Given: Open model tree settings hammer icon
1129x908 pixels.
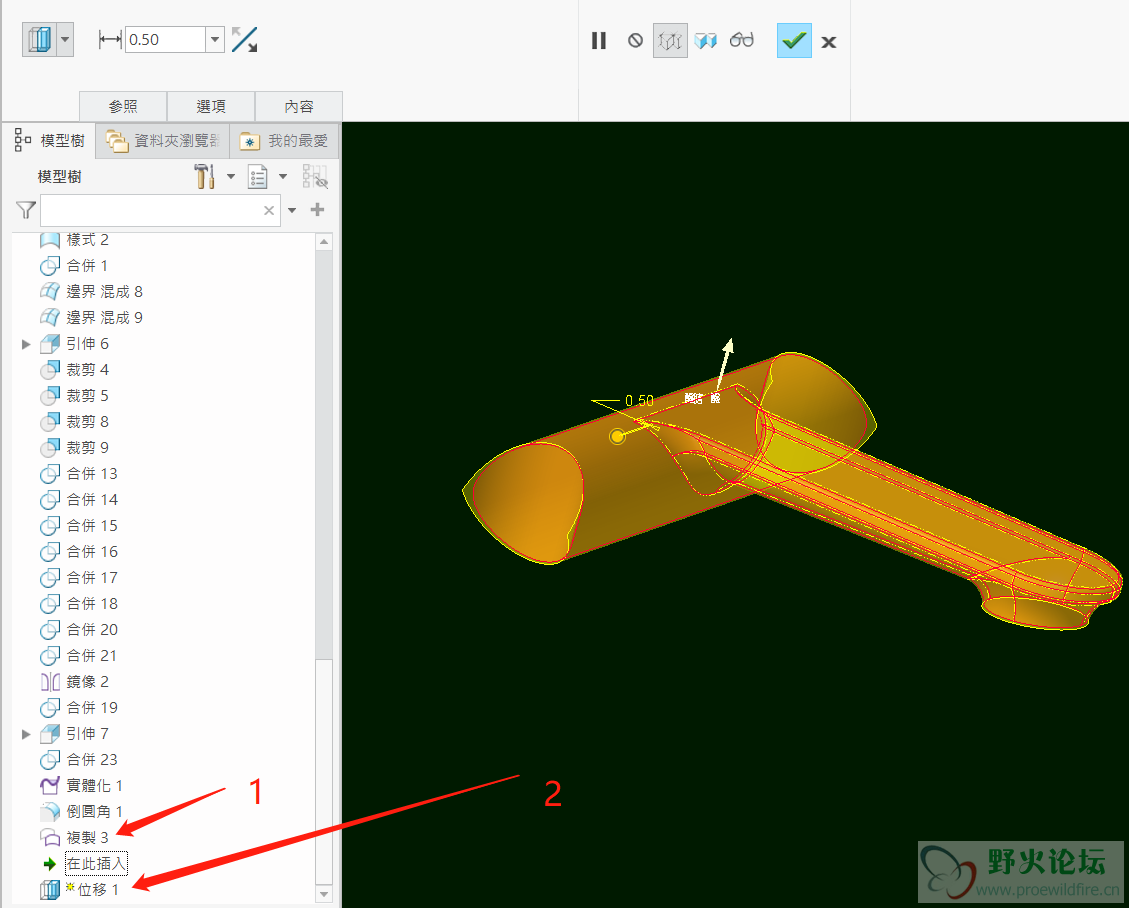Looking at the screenshot, I should (205, 177).
